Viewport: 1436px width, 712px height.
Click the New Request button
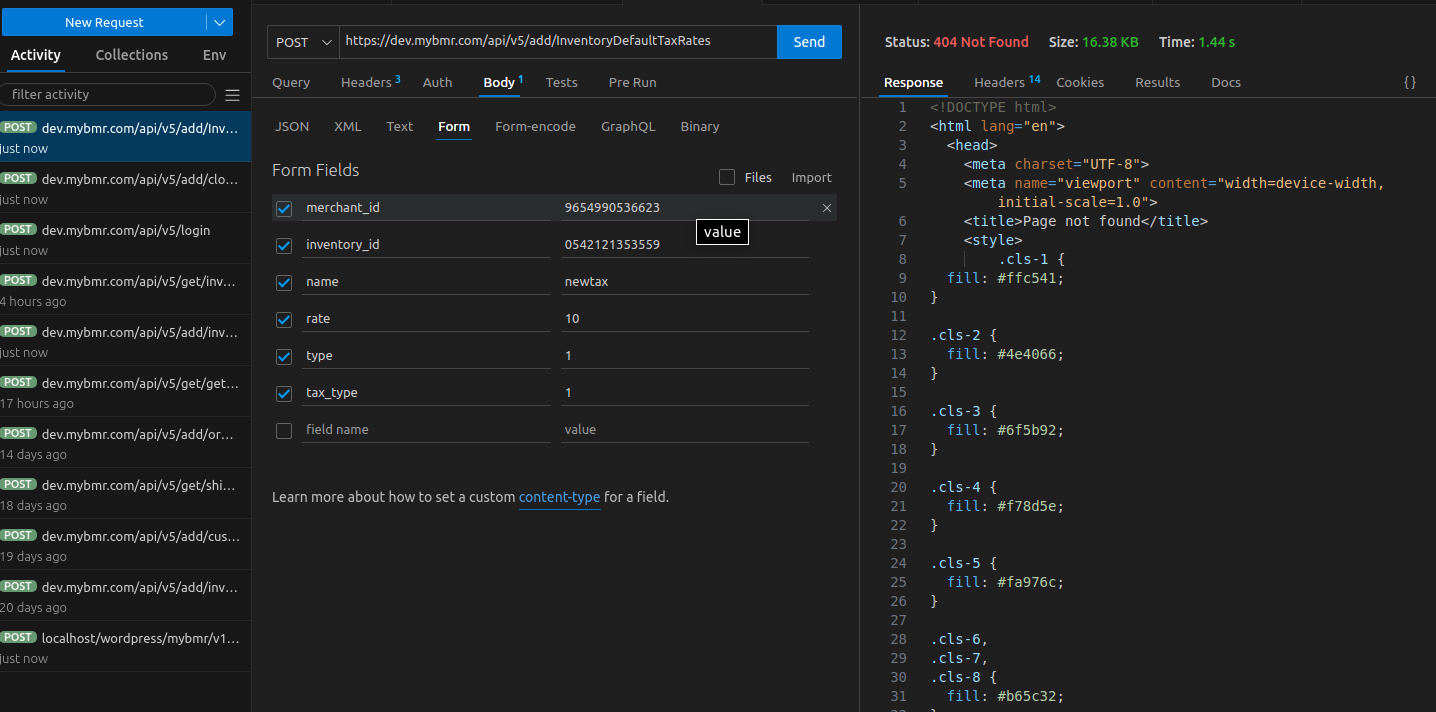104,22
